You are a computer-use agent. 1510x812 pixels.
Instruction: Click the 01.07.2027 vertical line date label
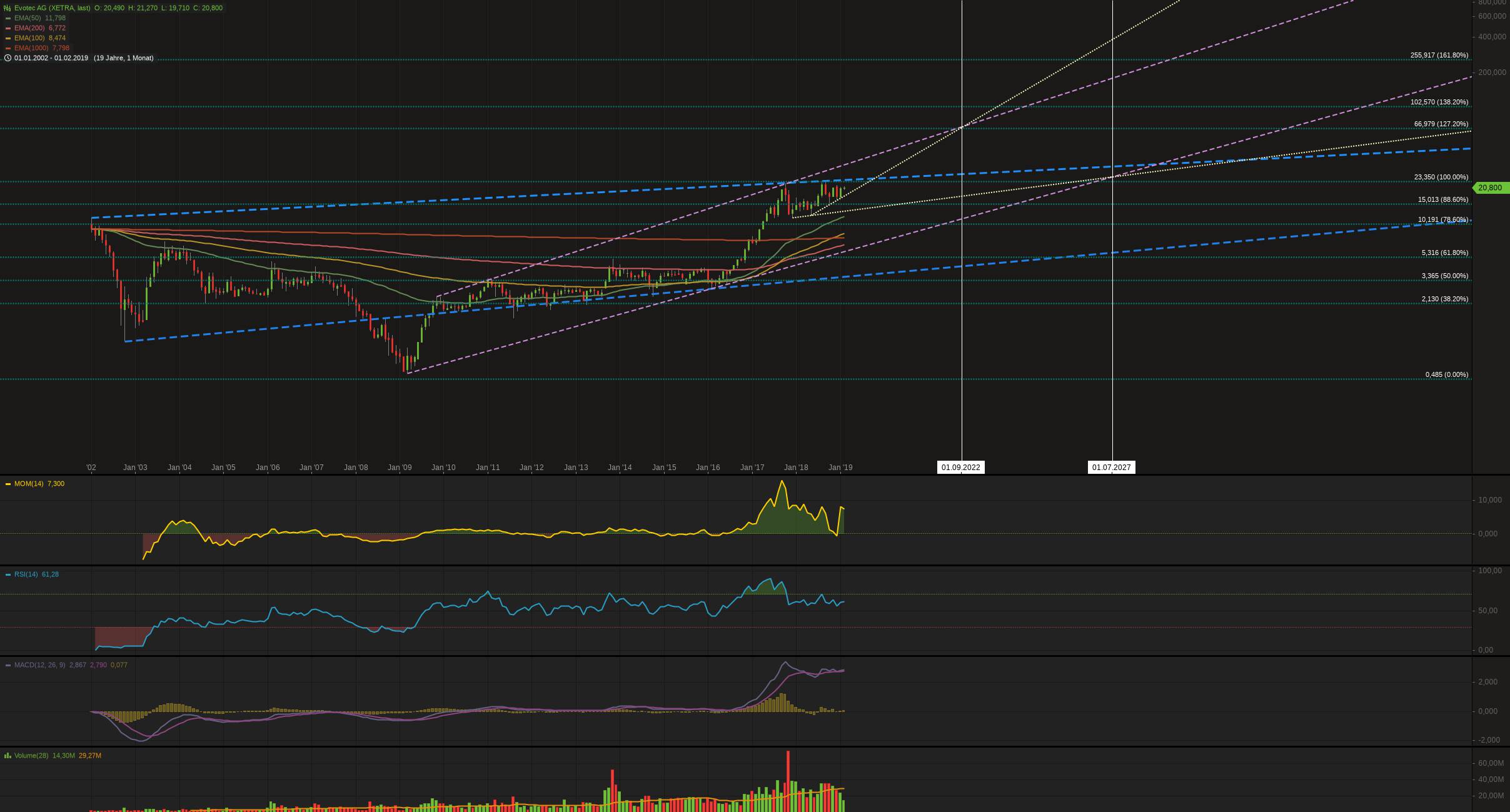(1111, 468)
